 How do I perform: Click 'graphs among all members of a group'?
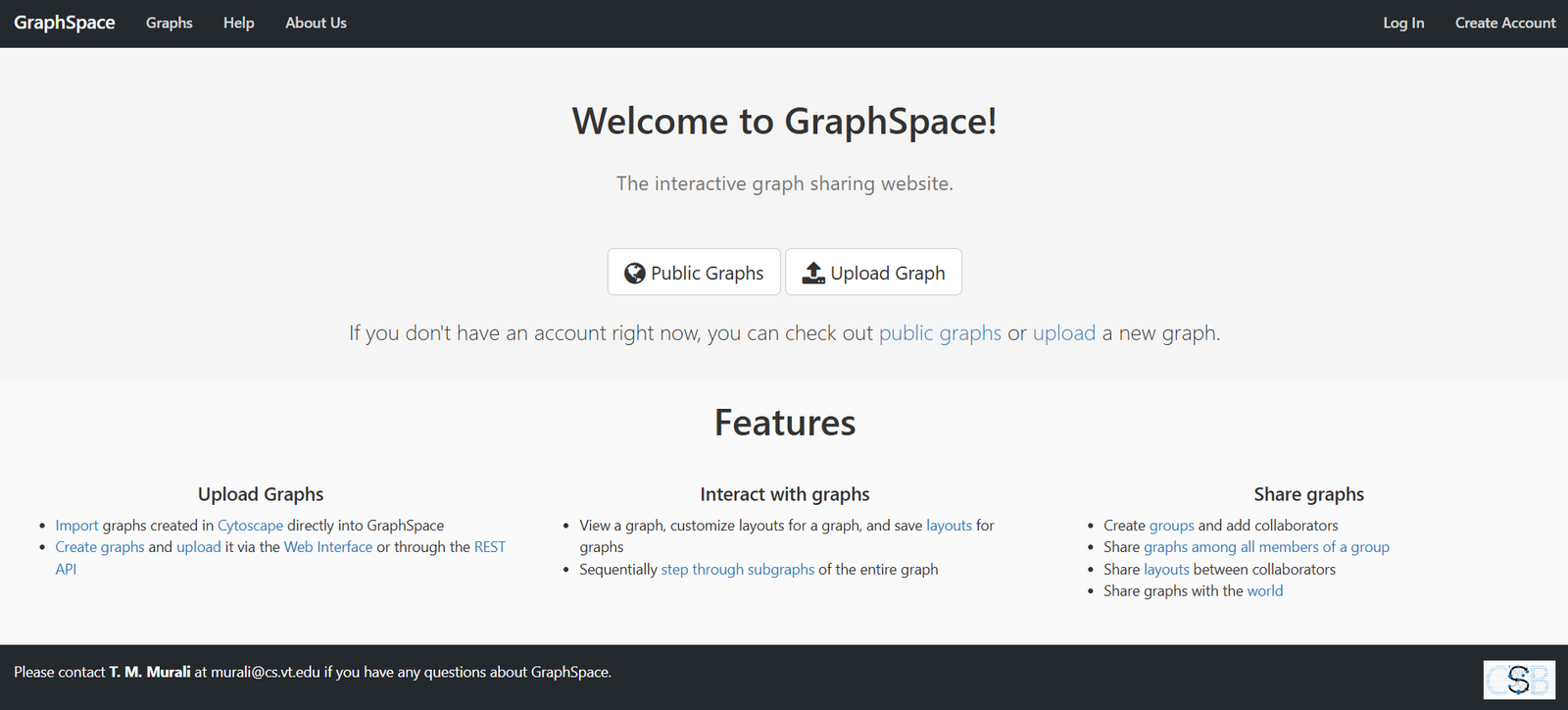(1266, 547)
